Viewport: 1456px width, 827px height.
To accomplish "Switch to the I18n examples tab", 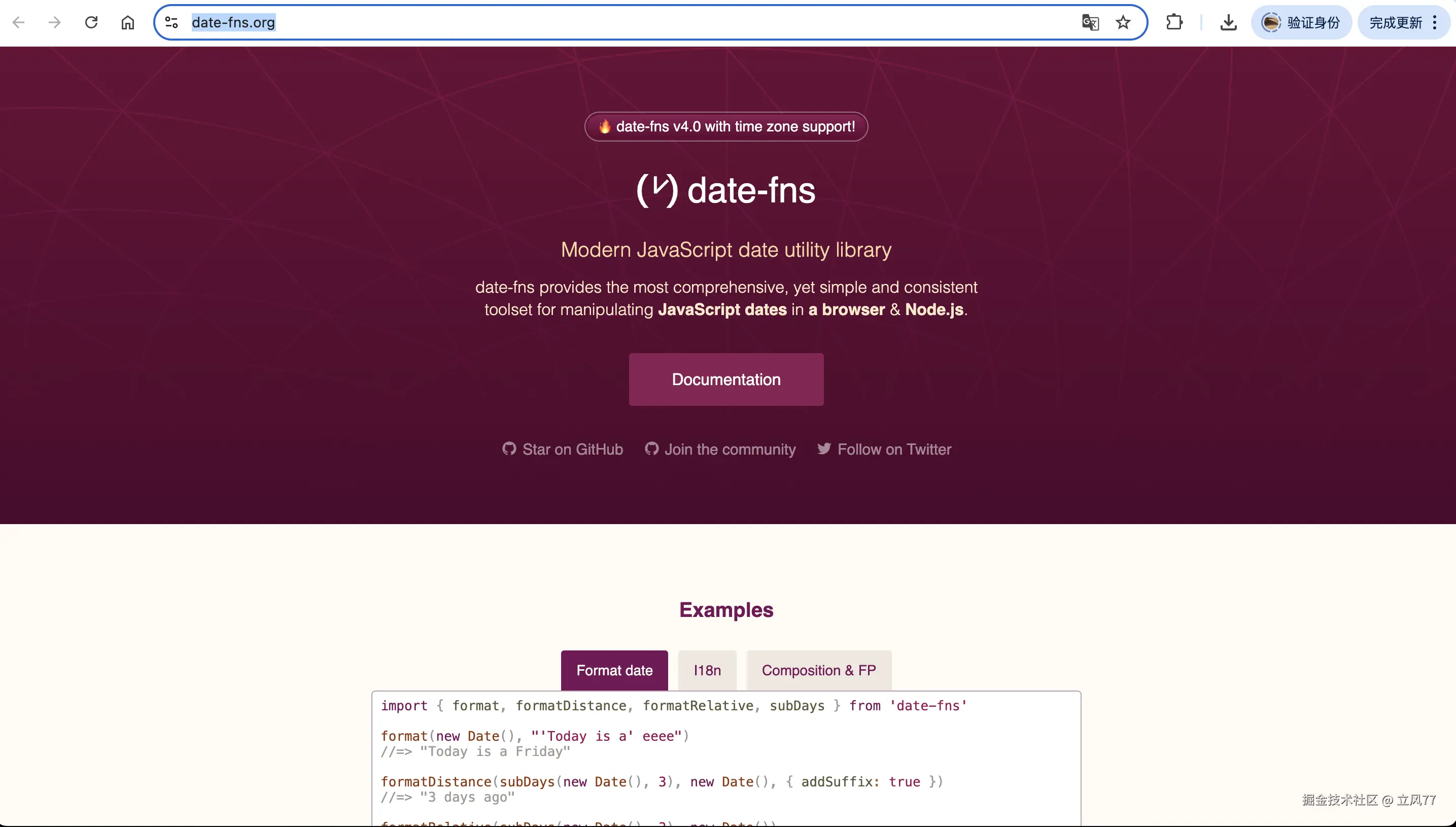I will (707, 670).
